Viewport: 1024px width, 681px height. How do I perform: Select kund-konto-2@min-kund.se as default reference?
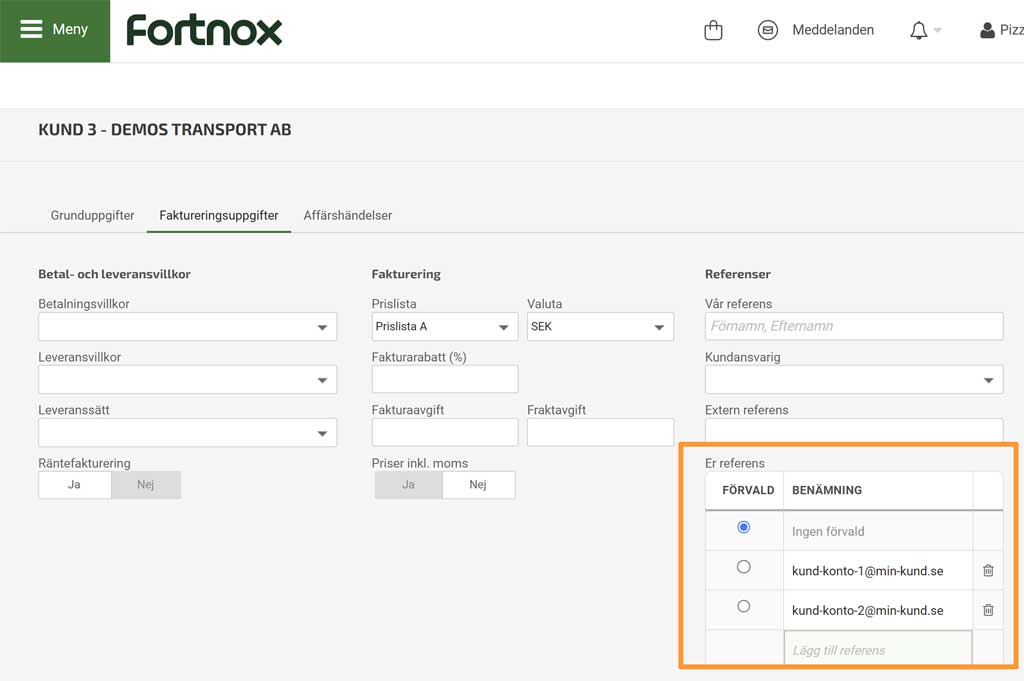pyautogui.click(x=743, y=606)
